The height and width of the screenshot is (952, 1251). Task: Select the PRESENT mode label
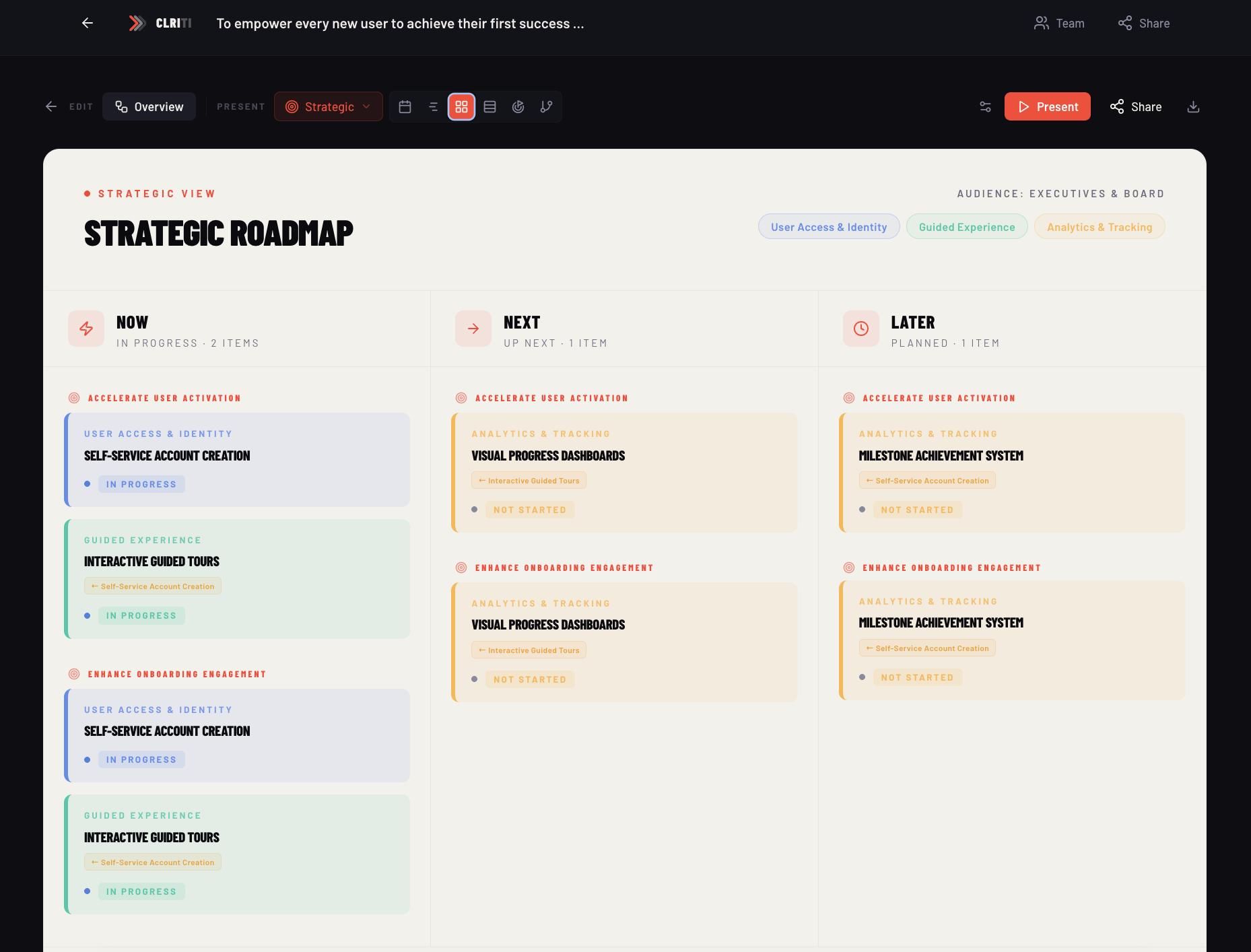240,106
